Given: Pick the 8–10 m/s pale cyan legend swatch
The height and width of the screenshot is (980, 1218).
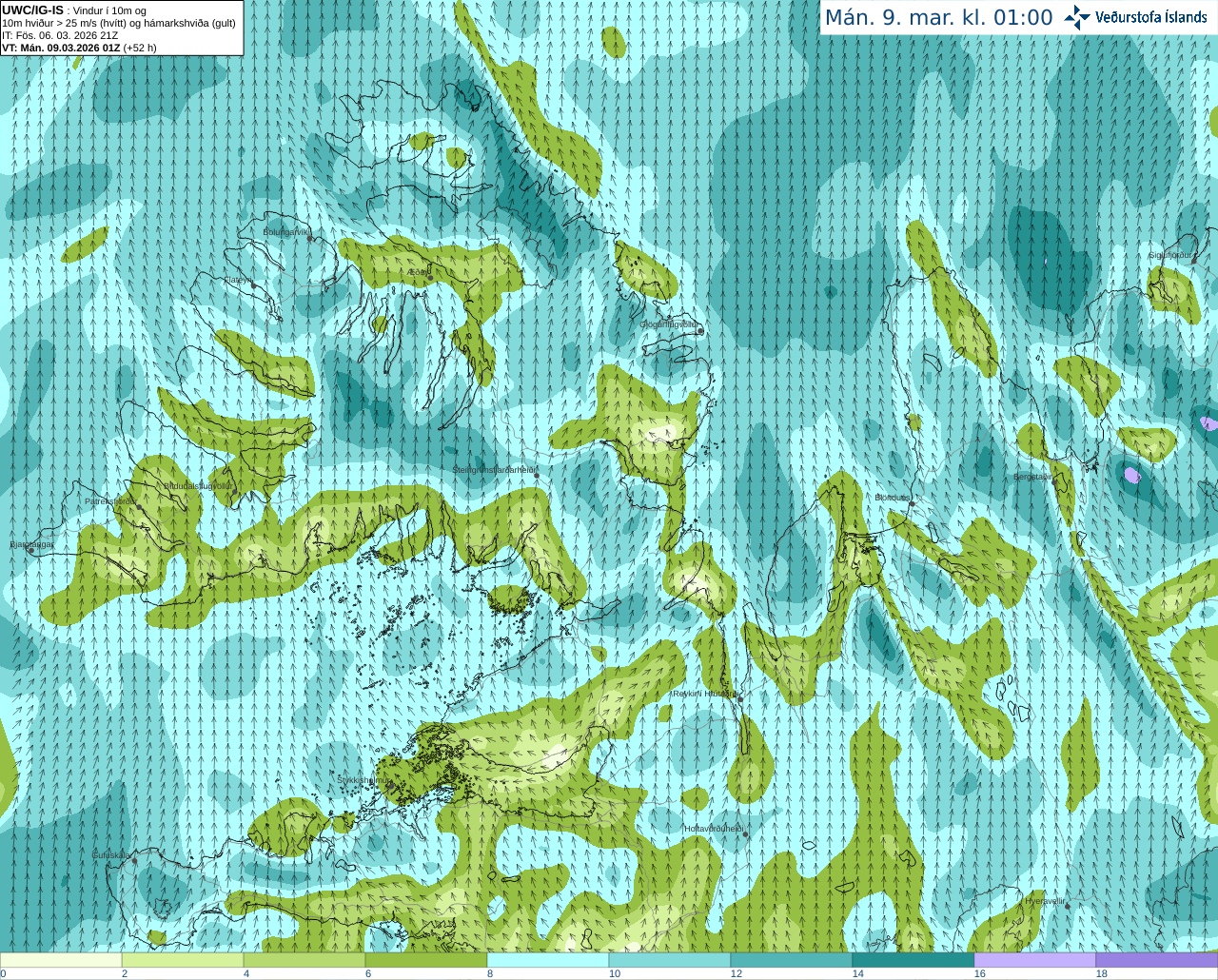Looking at the screenshot, I should (x=548, y=960).
